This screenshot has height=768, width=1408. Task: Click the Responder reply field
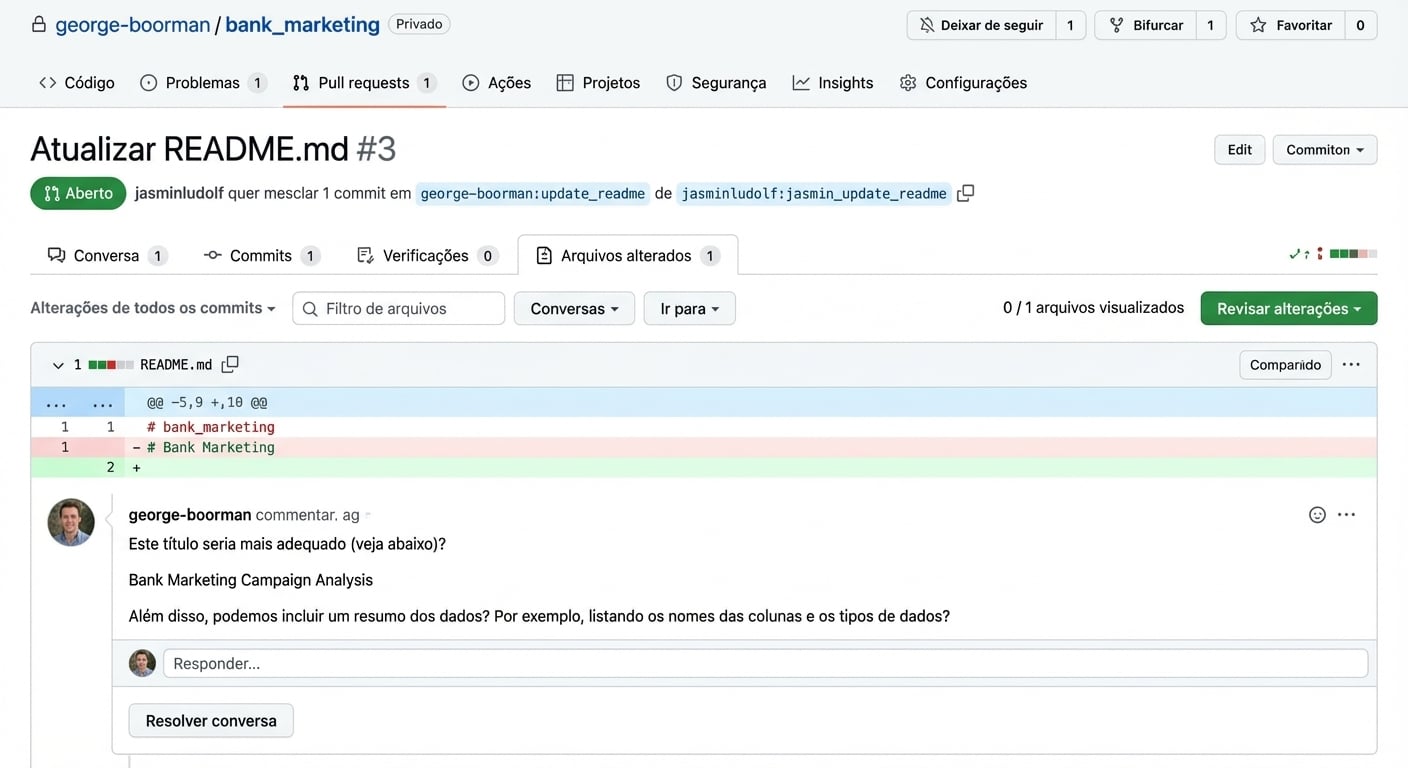[x=765, y=663]
